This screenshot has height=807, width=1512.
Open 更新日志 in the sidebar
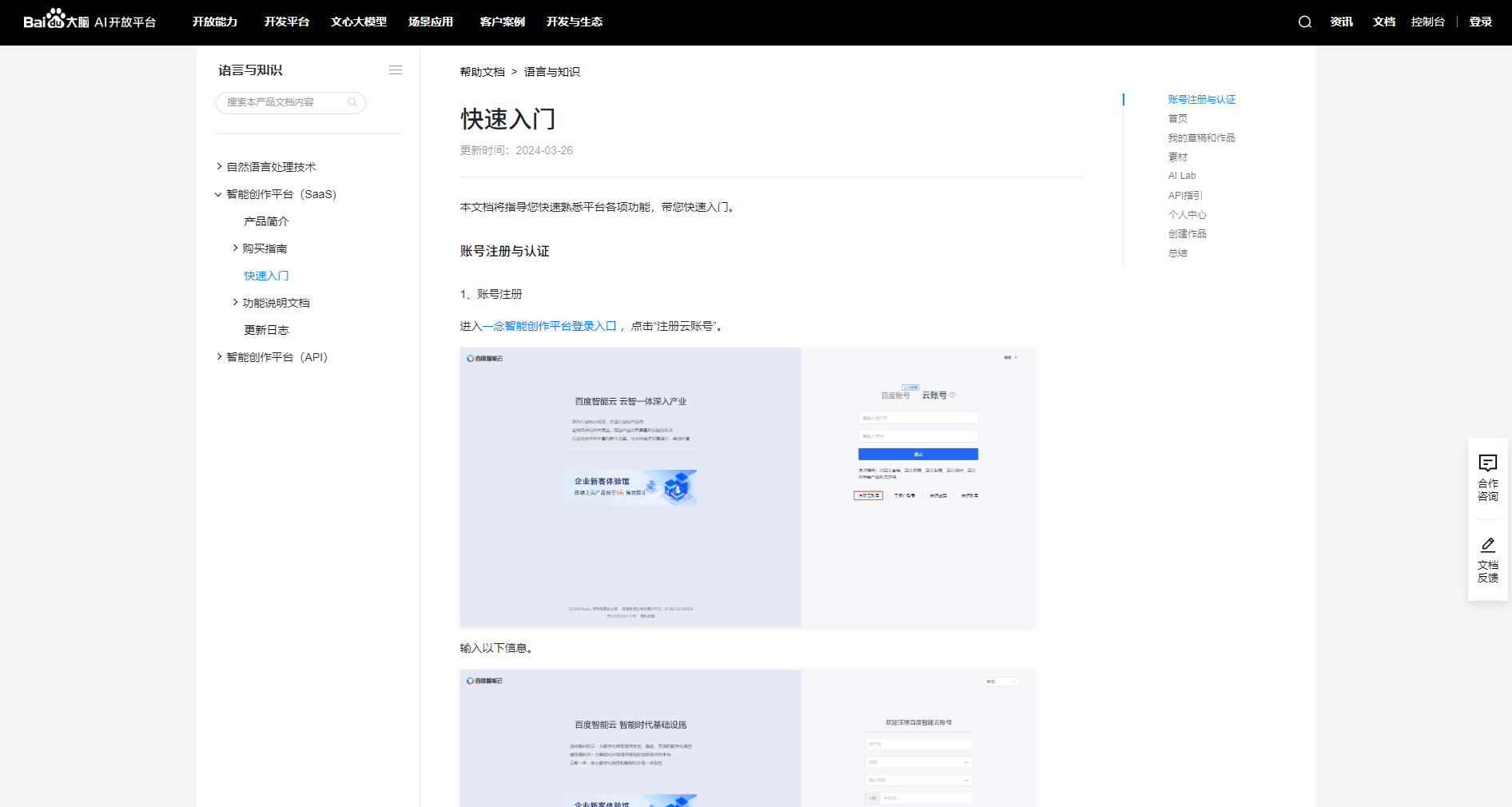click(266, 330)
